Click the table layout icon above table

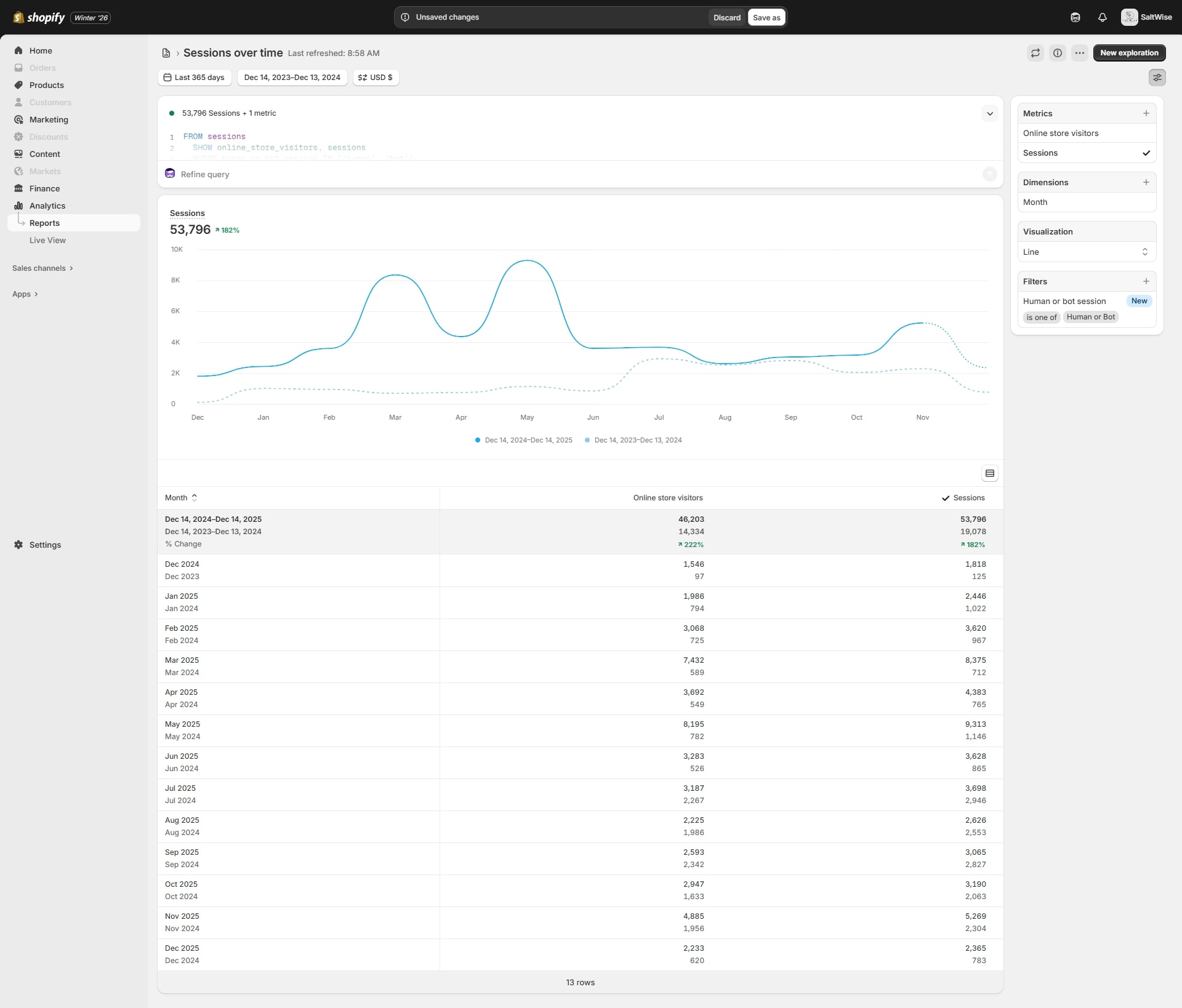point(990,473)
